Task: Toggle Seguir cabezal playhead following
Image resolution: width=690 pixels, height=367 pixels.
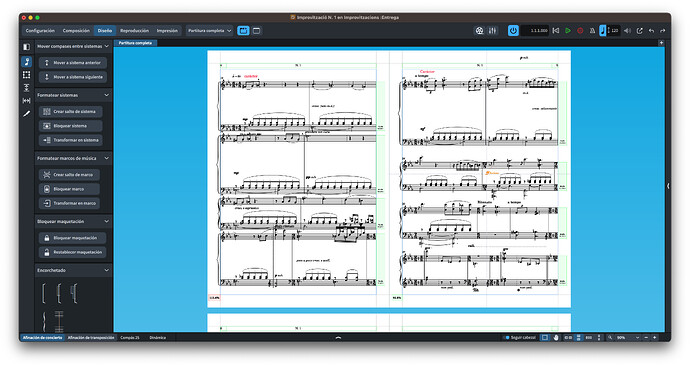Action: tap(520, 338)
